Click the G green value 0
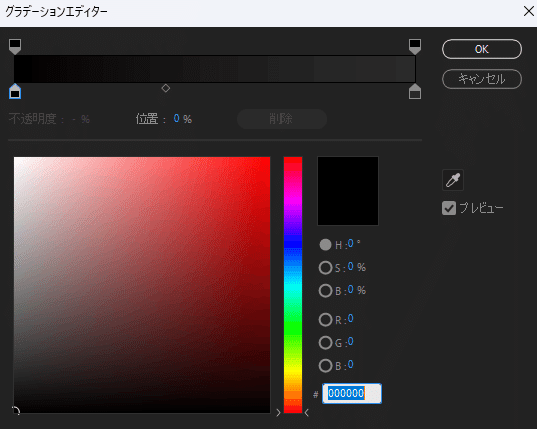 click(350, 342)
